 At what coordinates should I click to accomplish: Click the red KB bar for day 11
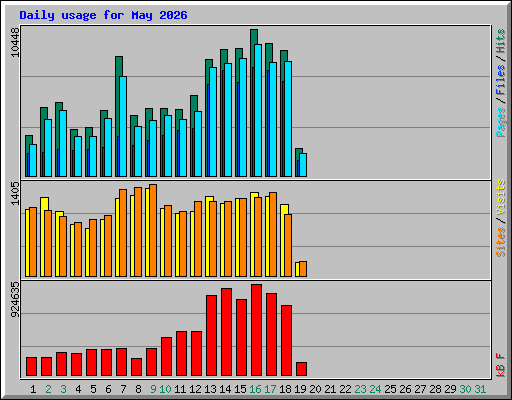pyautogui.click(x=181, y=354)
